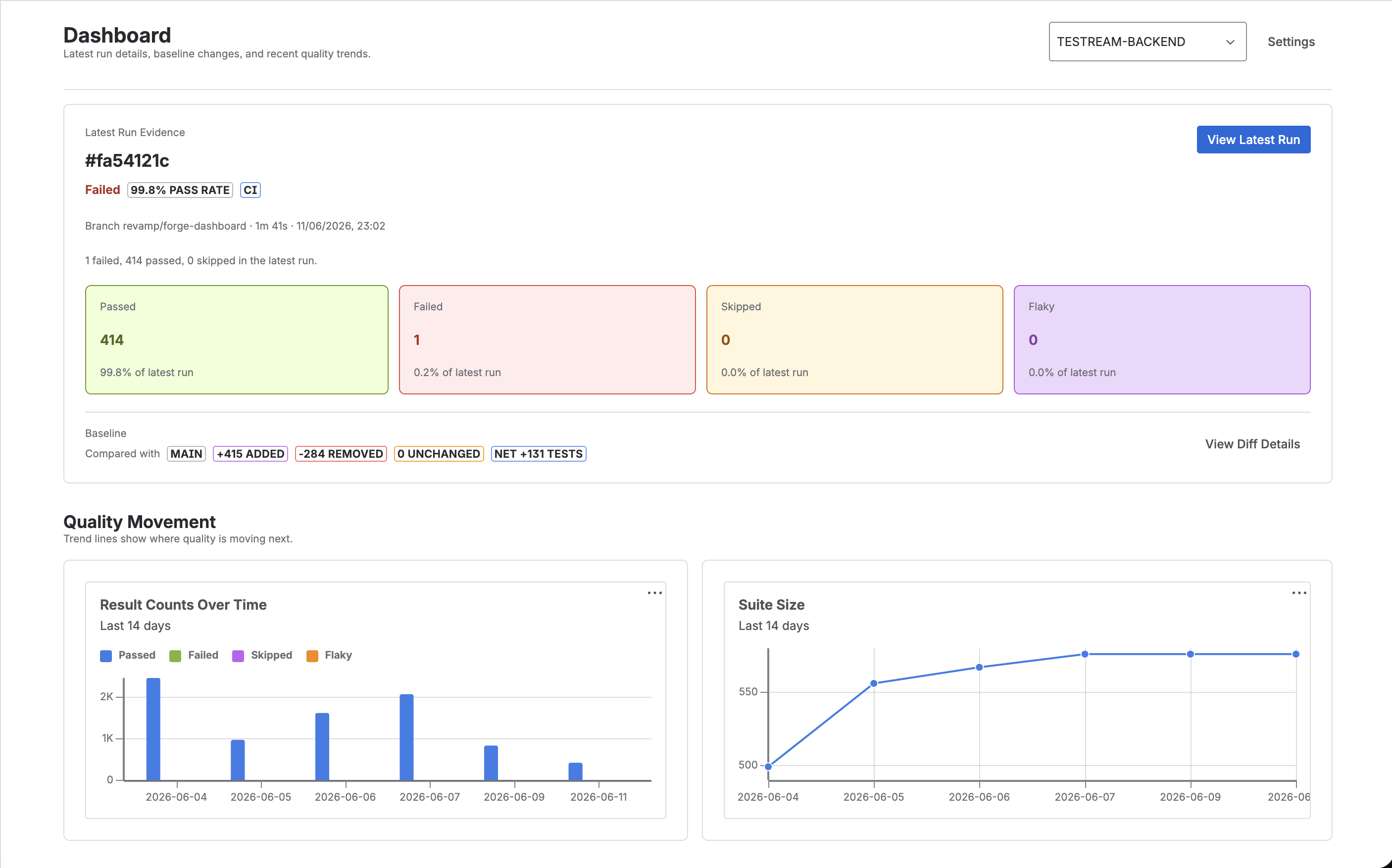
Task: Click Suite Size data point for 2026-06-07
Action: (1085, 654)
